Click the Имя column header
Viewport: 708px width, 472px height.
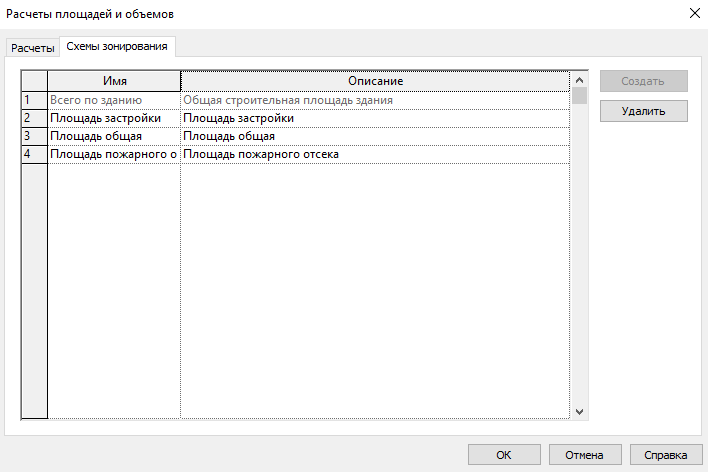tap(114, 81)
